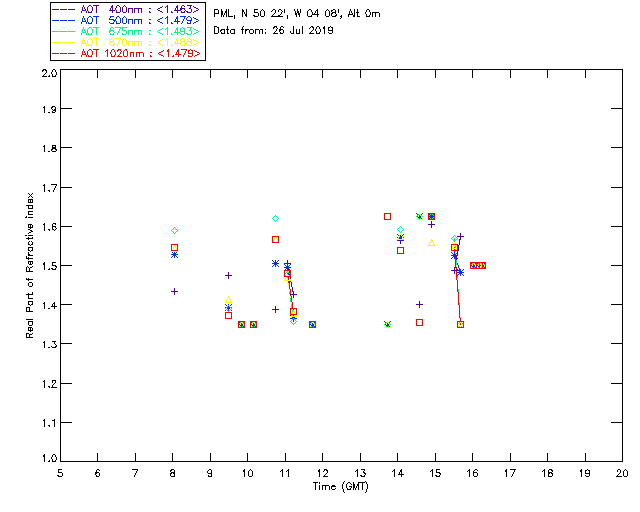Click the "Real Part of Refractive index" y-axis title
Screen dimensions: 640x512
[x=29, y=266]
